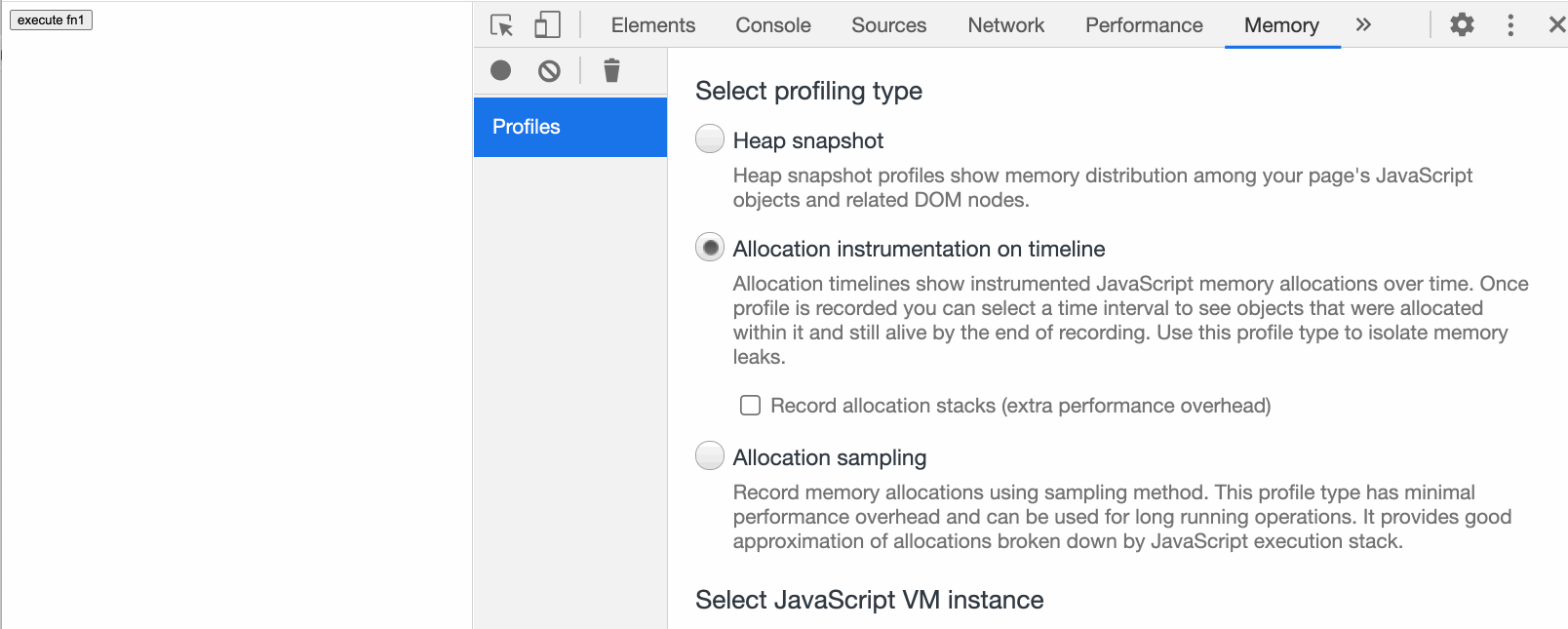Select the Heap snapshot radio button
This screenshot has height=629, width=1568.
tap(710, 139)
